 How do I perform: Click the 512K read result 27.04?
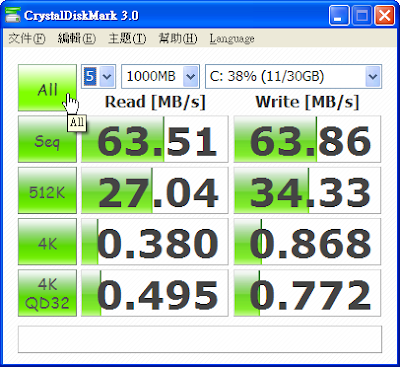(x=155, y=191)
